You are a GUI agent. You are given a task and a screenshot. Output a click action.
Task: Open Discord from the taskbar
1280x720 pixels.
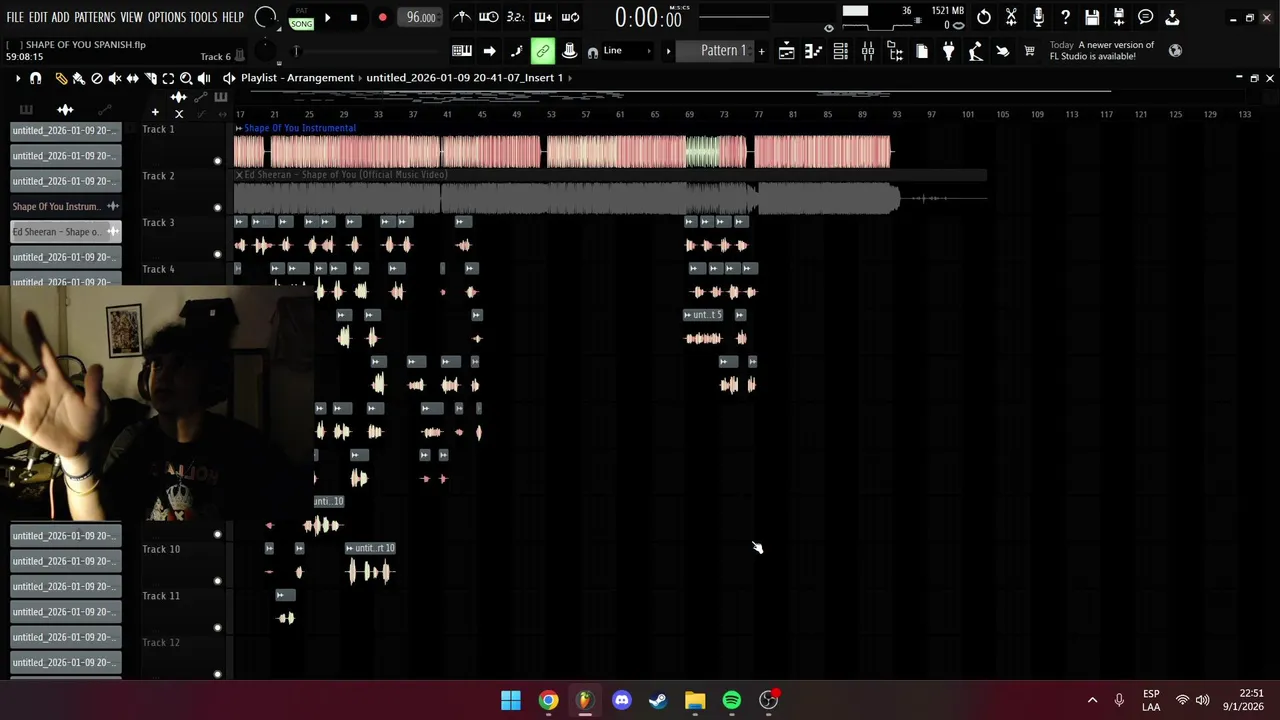pyautogui.click(x=621, y=700)
